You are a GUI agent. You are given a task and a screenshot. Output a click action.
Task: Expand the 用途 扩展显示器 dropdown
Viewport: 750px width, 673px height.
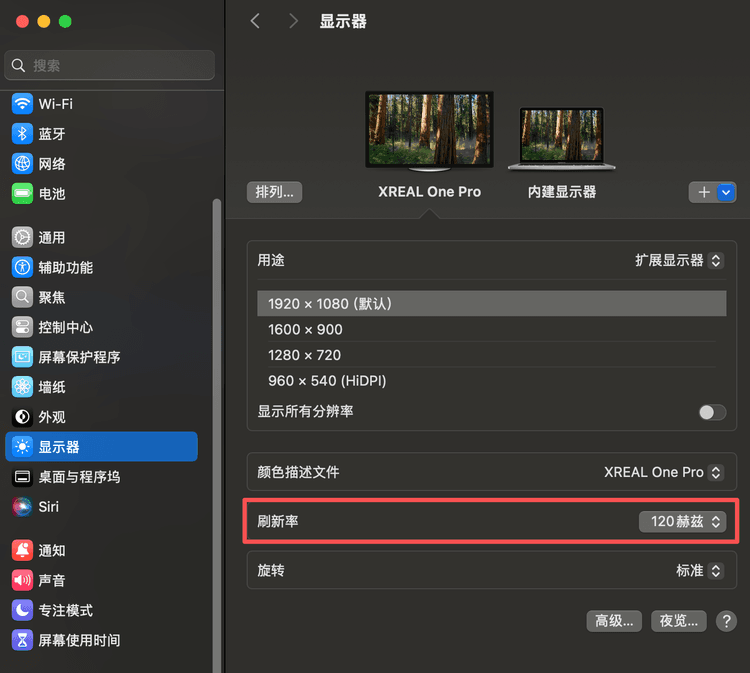pos(679,260)
